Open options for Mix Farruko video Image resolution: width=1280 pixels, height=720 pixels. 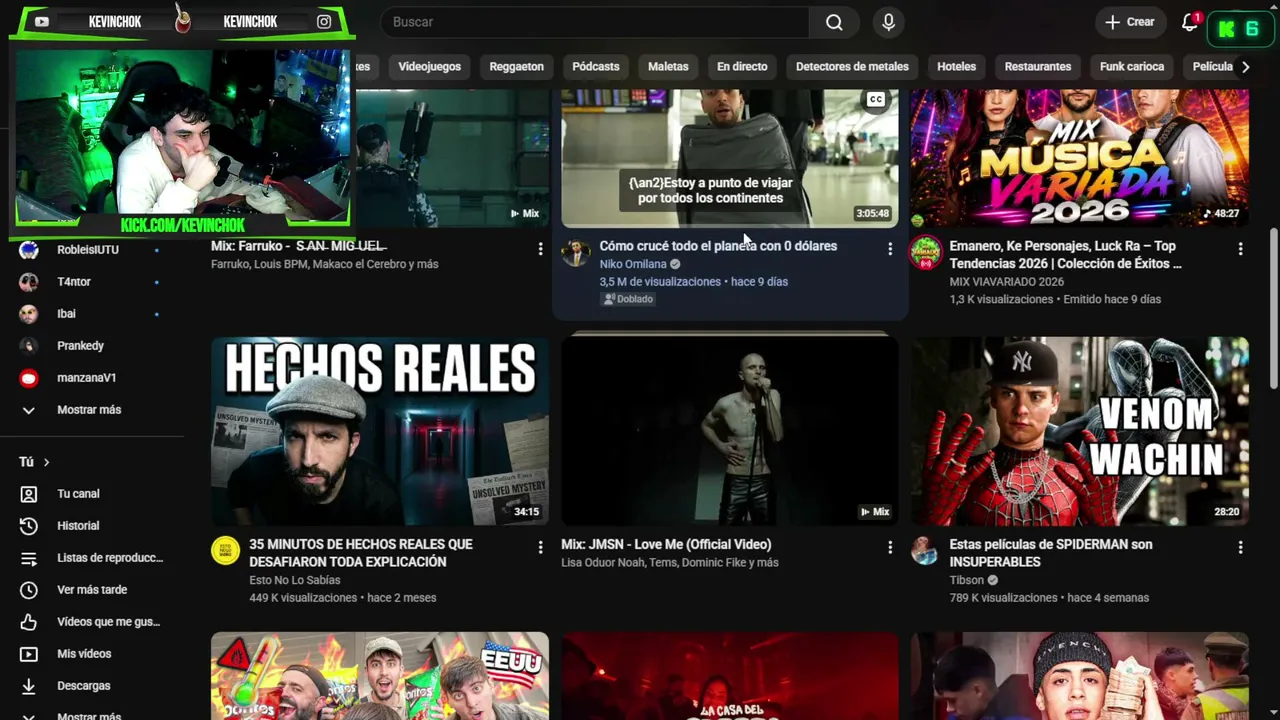click(x=540, y=249)
